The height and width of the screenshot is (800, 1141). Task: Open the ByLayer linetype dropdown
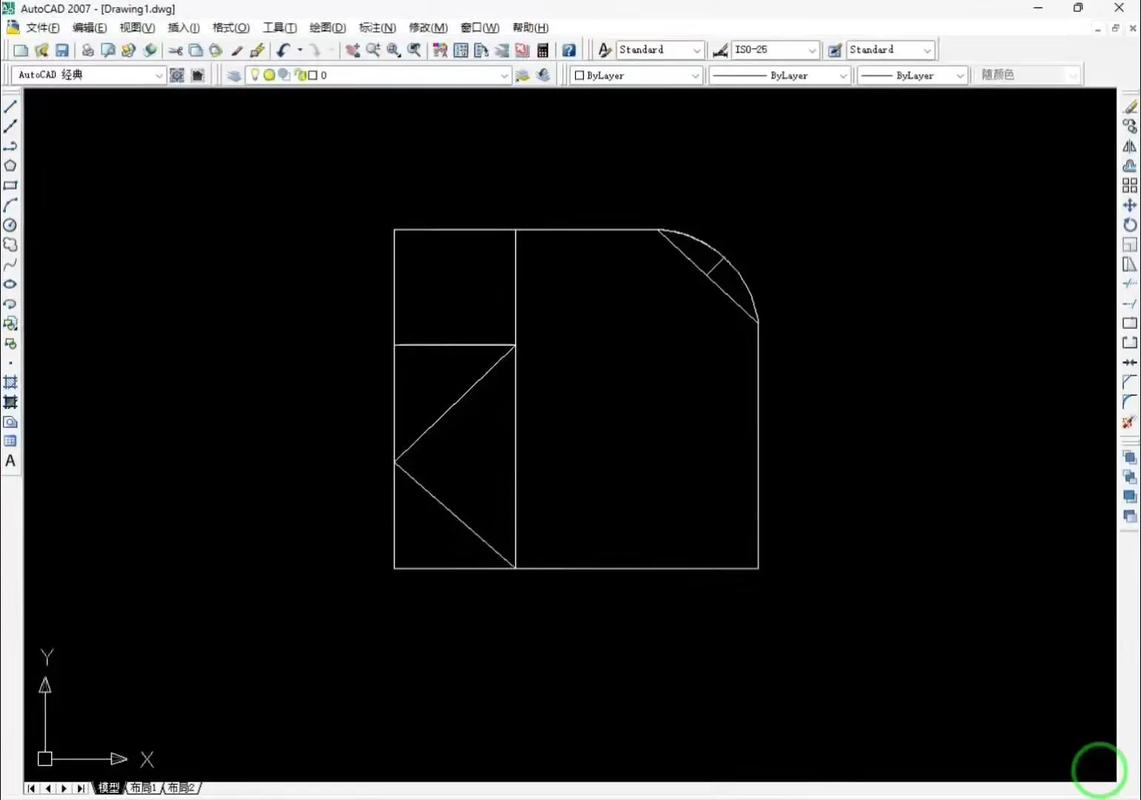point(843,75)
